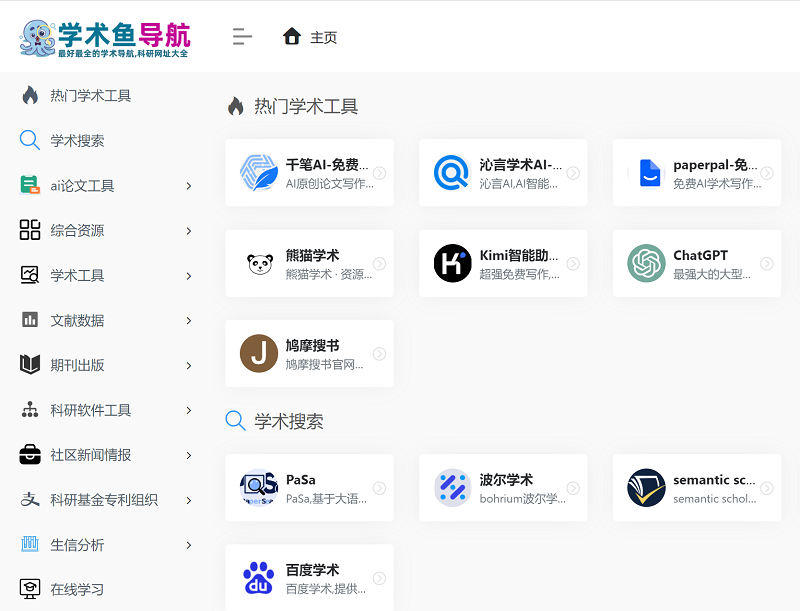Click the arrow button on semantic scholar card

click(x=767, y=488)
